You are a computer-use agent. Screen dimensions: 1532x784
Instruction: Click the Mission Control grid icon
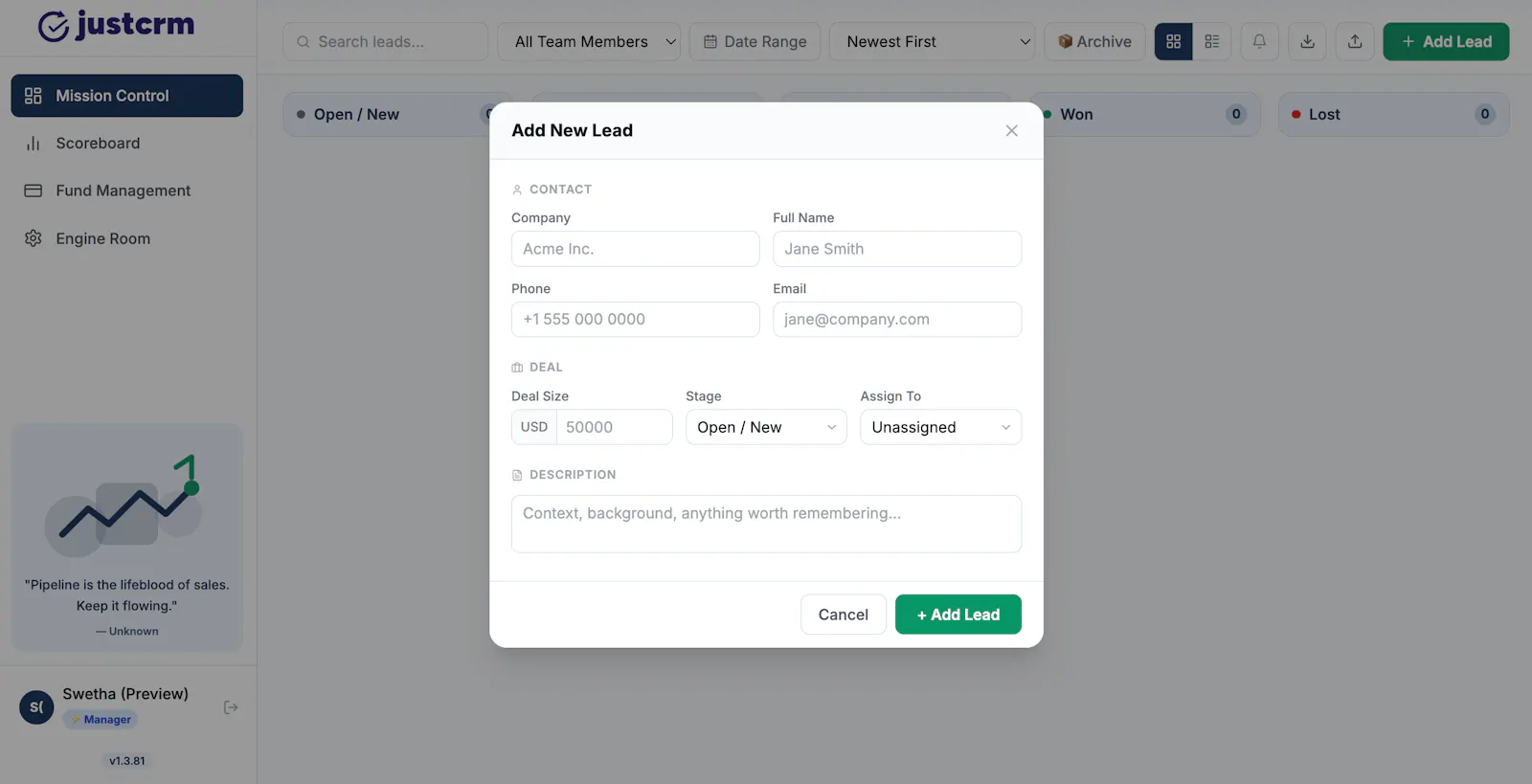34,96
